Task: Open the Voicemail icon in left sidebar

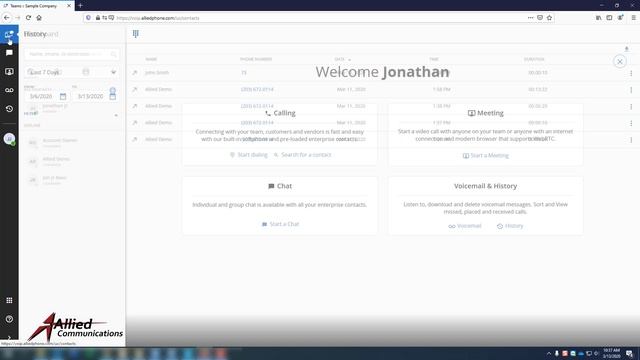Action: [x=9, y=90]
